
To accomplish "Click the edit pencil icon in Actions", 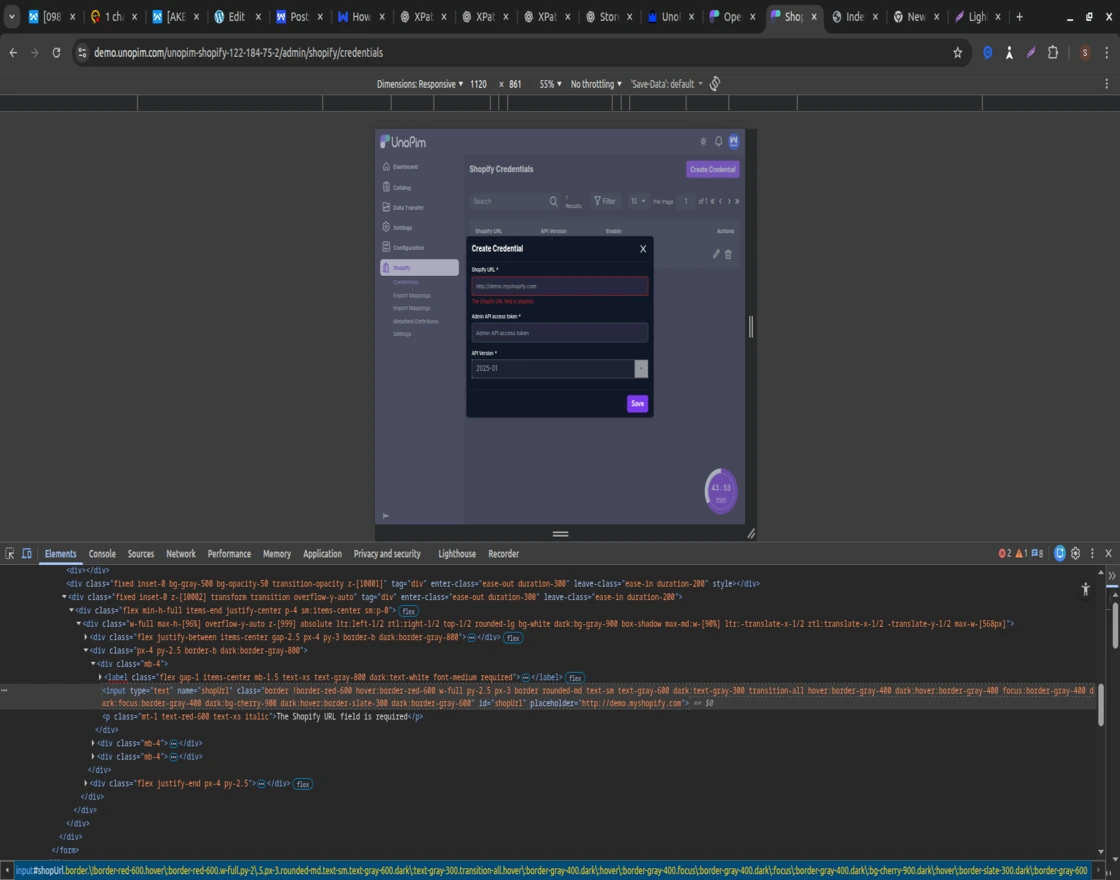I will [x=716, y=255].
